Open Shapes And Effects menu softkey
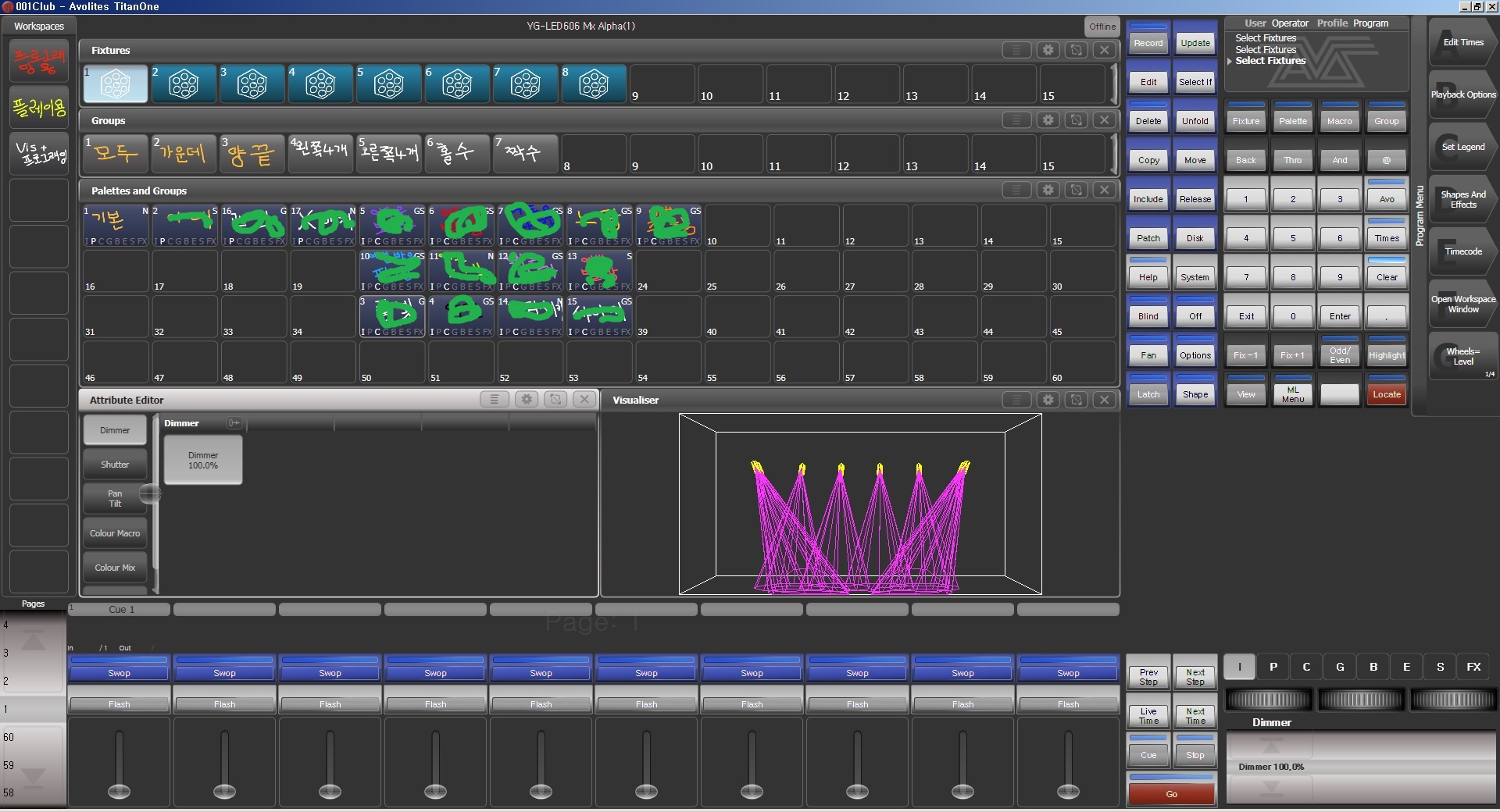 click(1462, 200)
